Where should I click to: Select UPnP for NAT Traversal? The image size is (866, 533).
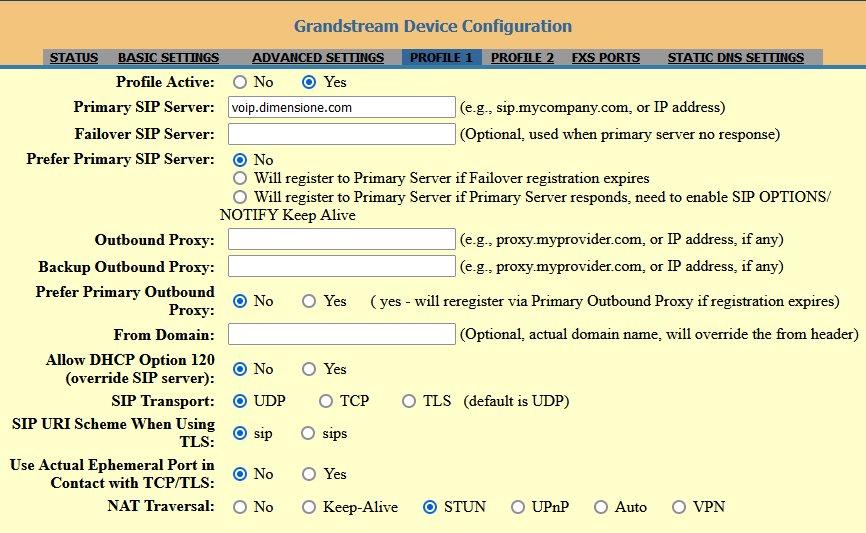pos(518,507)
